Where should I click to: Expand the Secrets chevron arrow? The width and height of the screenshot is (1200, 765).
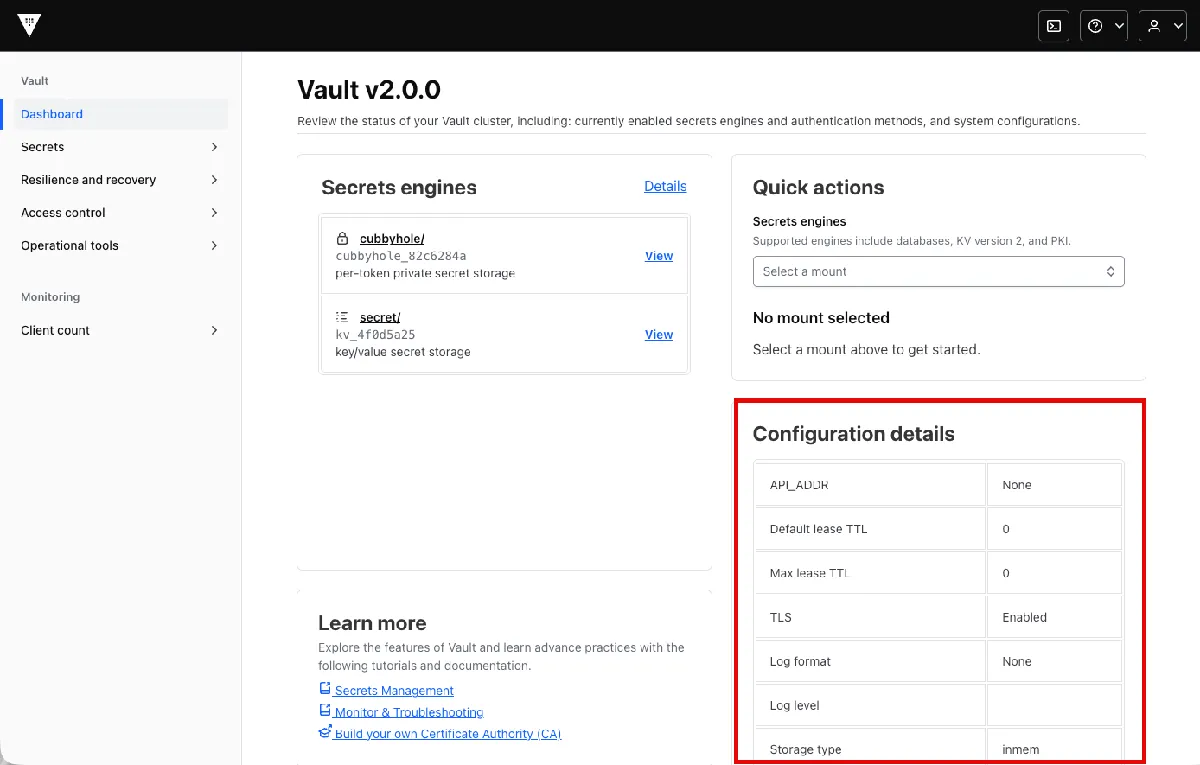(214, 147)
